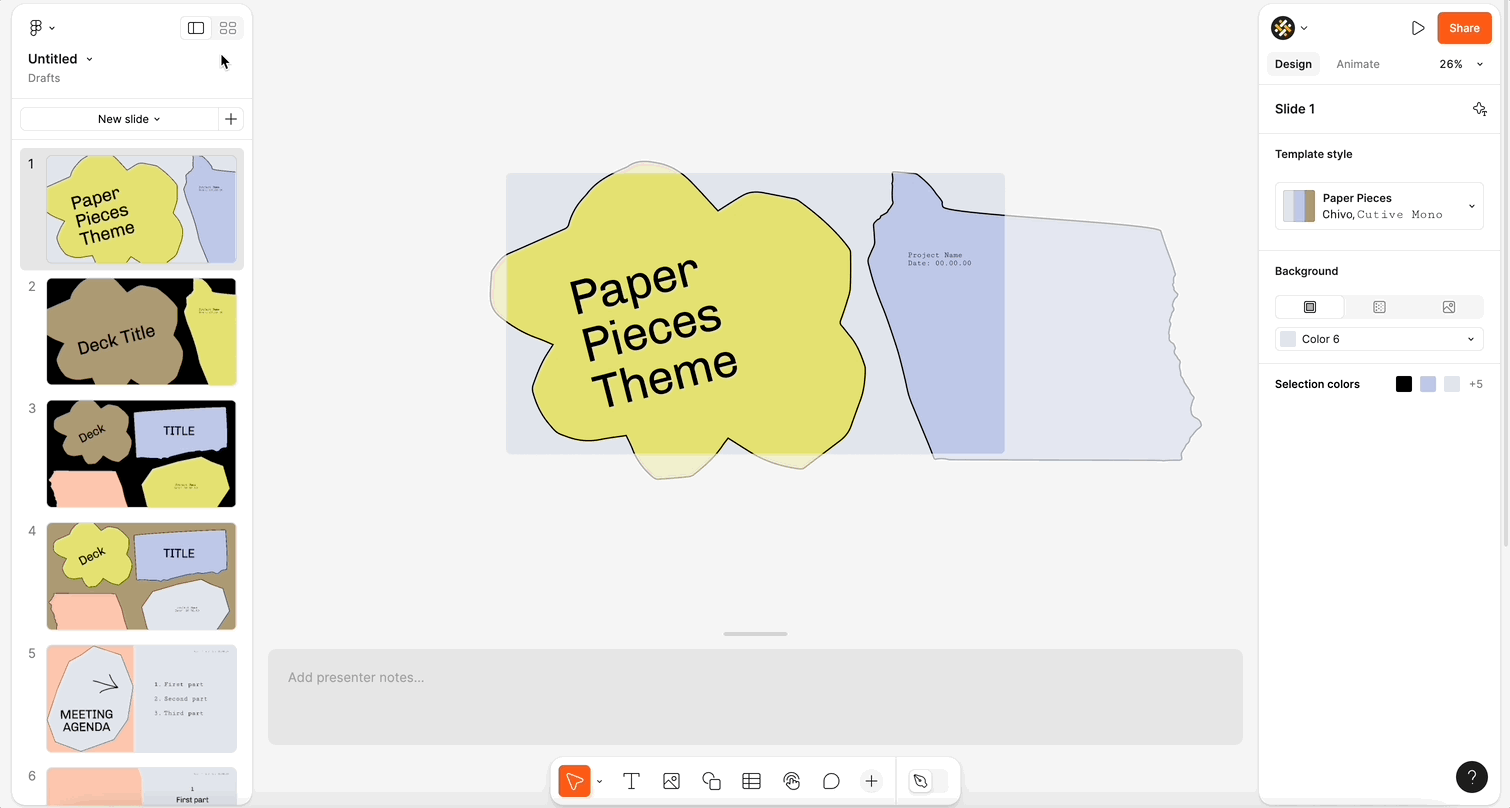
Task: Open Paper Pieces template style dropdown
Action: point(1379,206)
